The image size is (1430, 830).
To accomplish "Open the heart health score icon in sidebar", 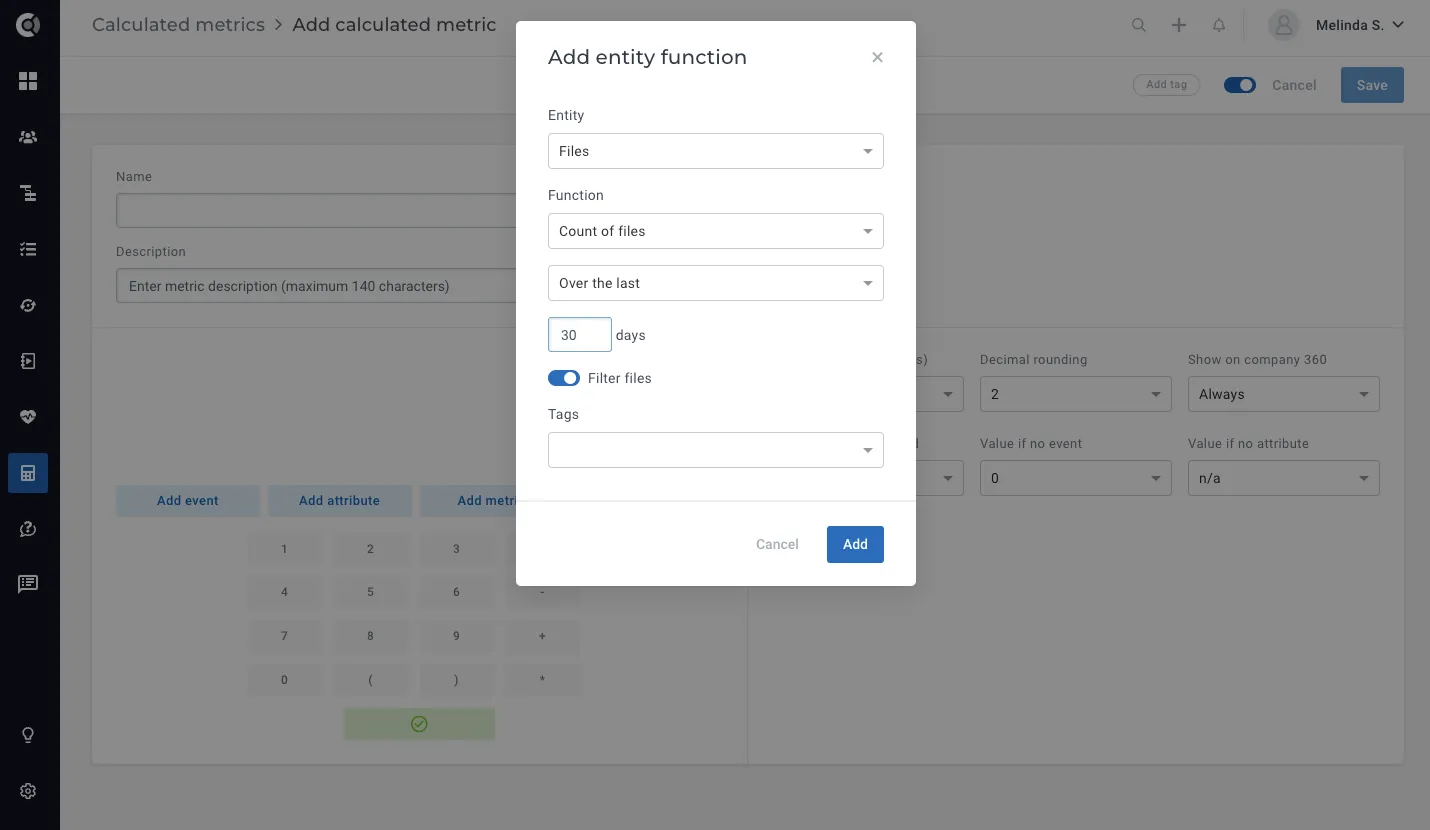I will pos(28,417).
